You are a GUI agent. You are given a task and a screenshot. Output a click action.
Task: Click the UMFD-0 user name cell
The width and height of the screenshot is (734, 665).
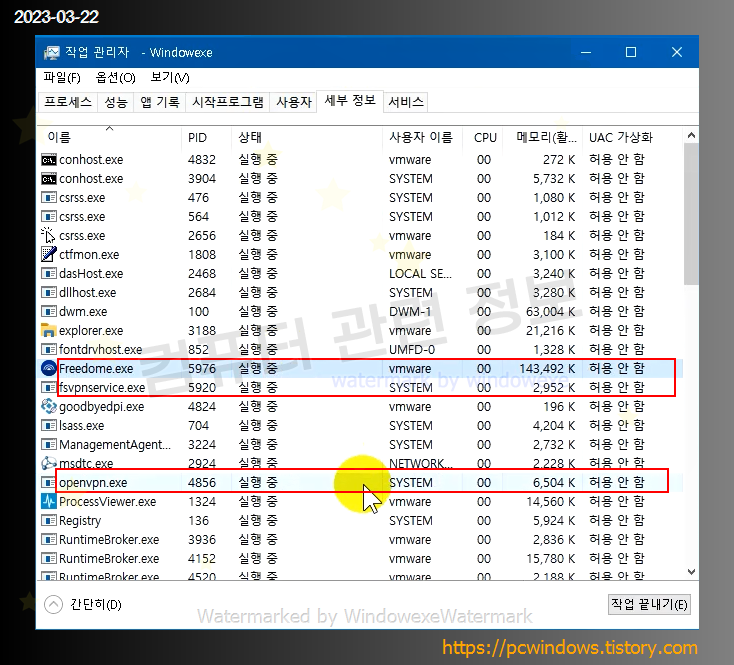(x=412, y=350)
